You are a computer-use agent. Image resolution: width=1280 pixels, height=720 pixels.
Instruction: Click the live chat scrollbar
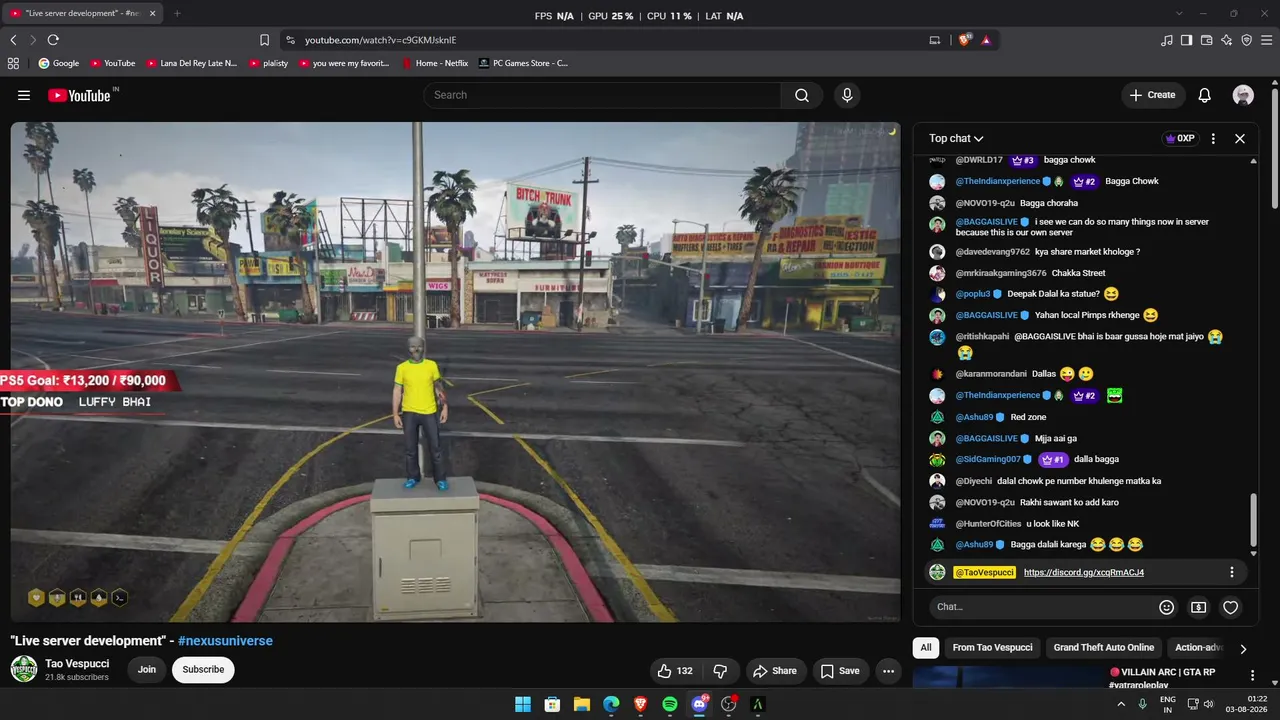[x=1254, y=520]
